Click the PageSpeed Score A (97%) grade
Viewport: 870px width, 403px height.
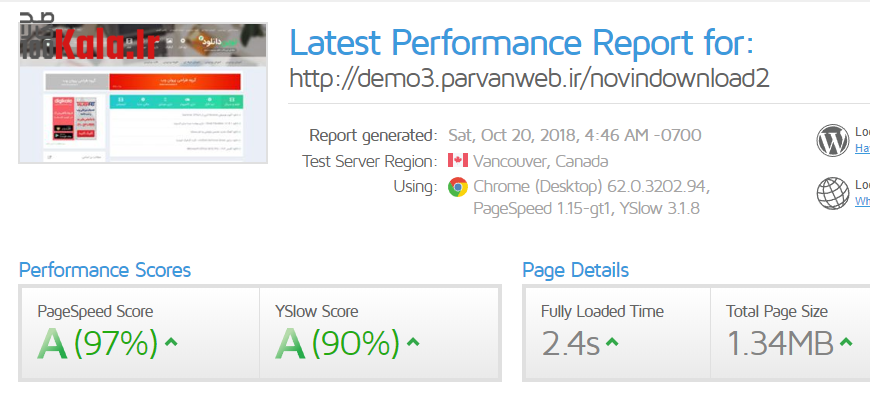pos(98,343)
